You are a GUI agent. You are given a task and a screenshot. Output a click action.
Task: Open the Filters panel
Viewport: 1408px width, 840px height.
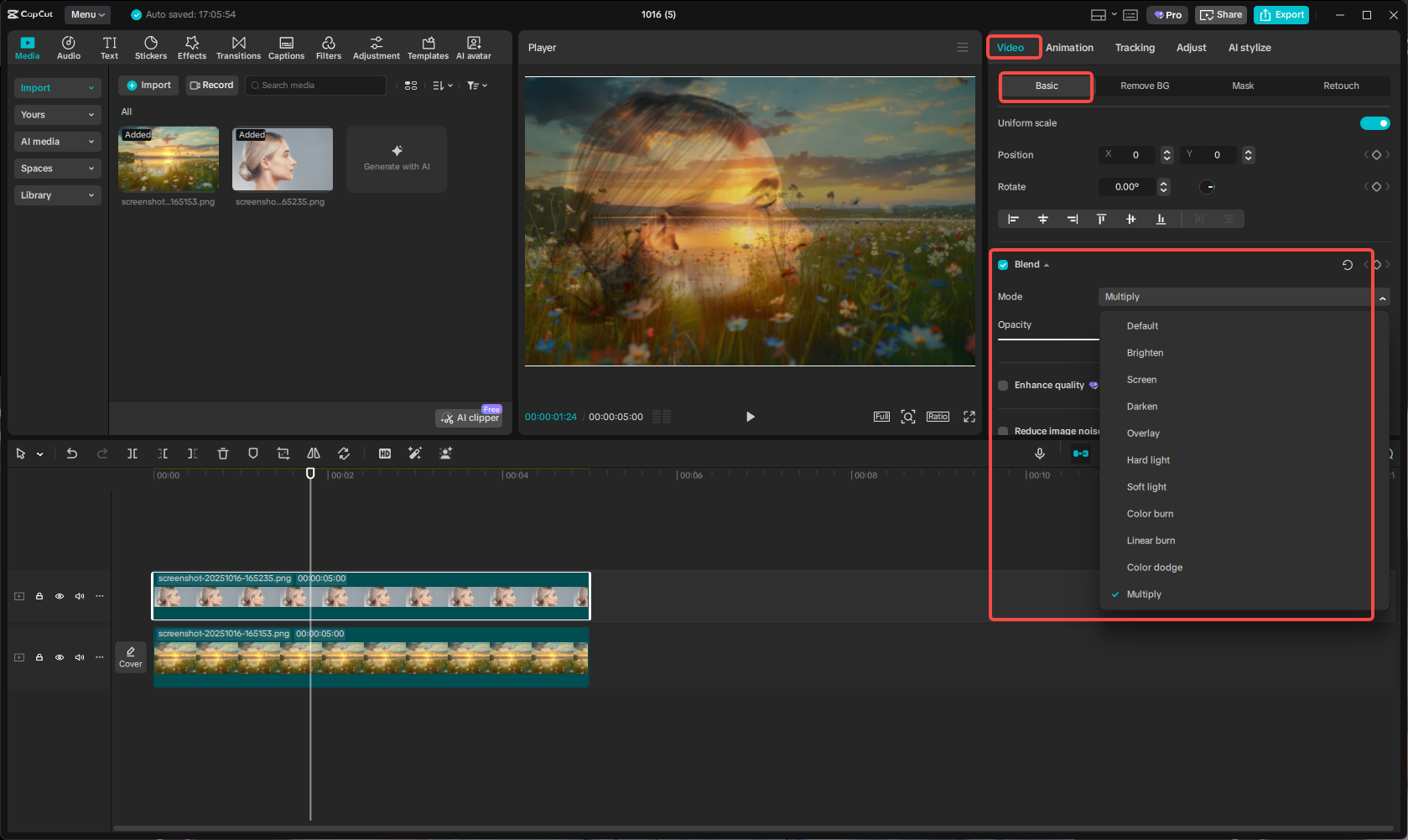coord(328,47)
